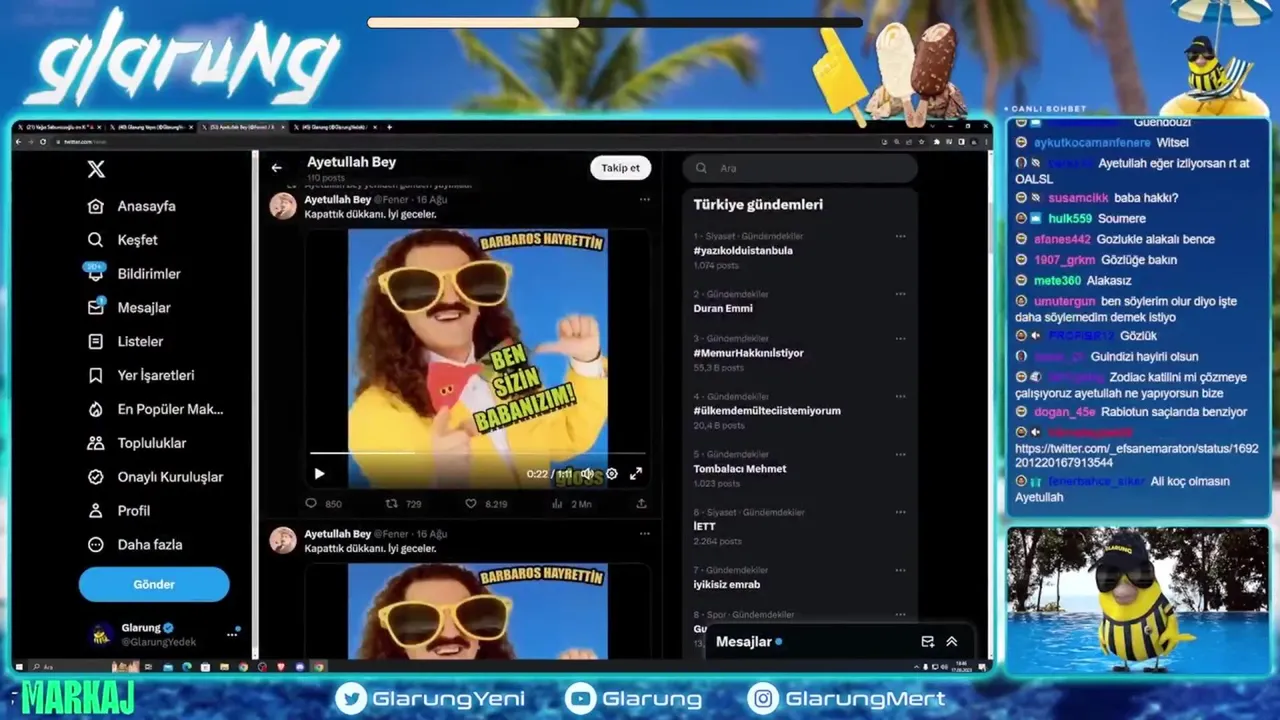This screenshot has width=1280, height=720.
Task: Open #yazıkolduistanbula trend
Action: pyautogui.click(x=743, y=251)
